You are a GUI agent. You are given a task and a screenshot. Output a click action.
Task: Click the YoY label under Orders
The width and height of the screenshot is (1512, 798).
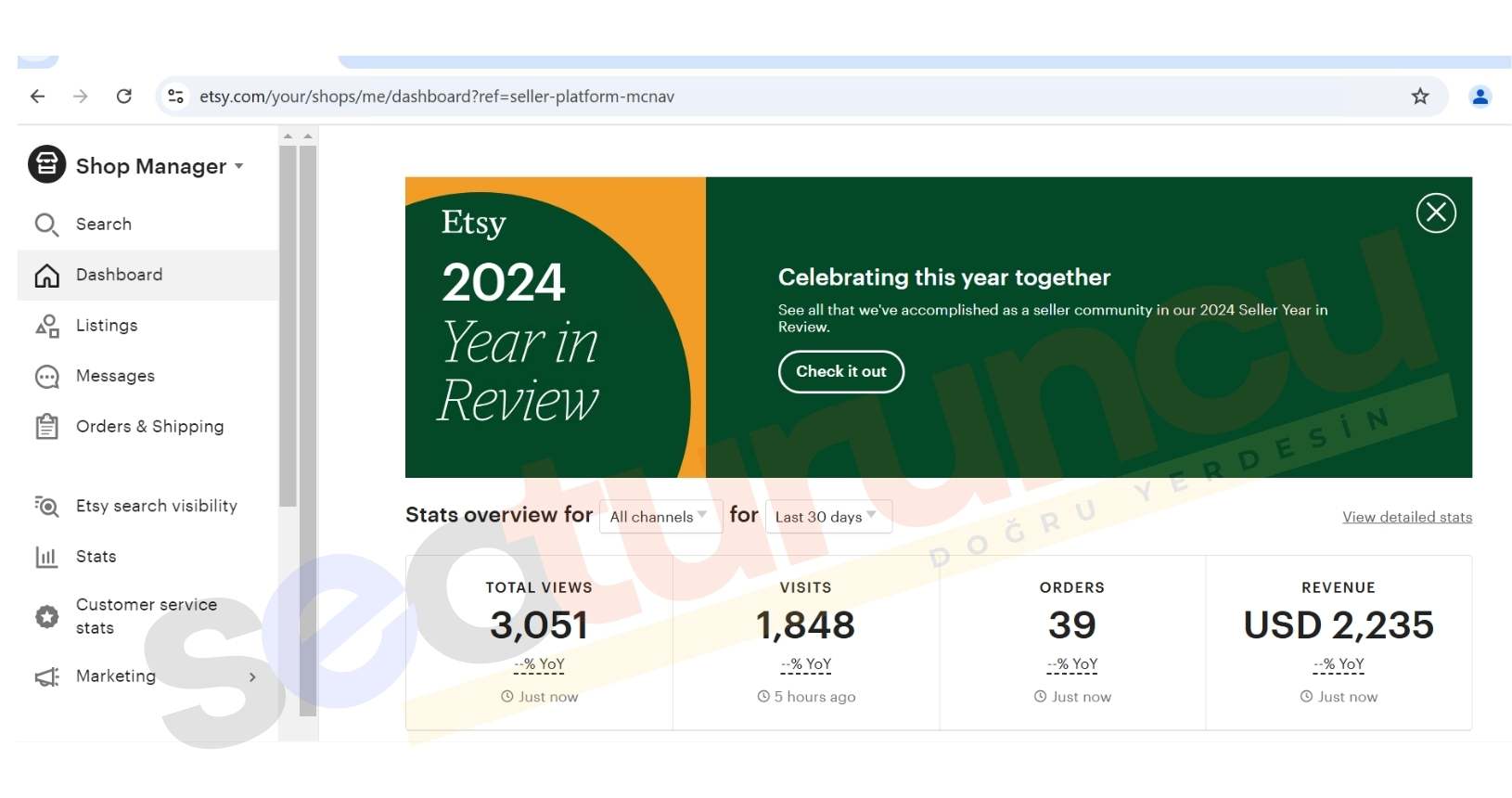(1072, 664)
